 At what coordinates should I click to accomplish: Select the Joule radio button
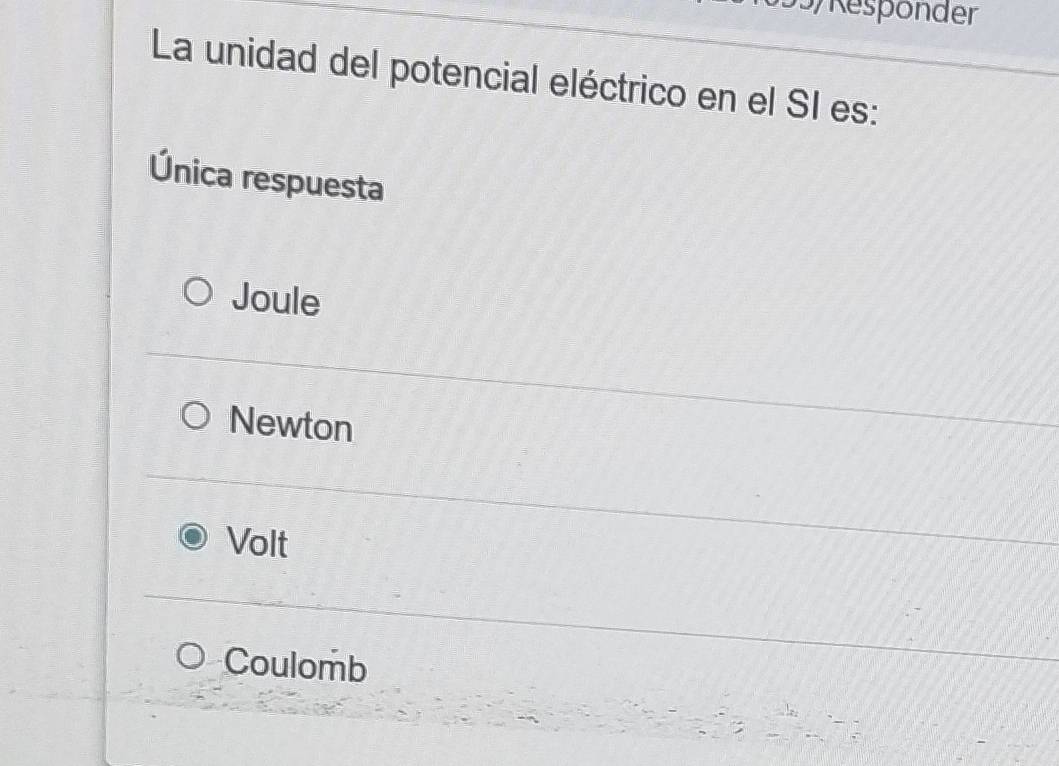click(198, 289)
